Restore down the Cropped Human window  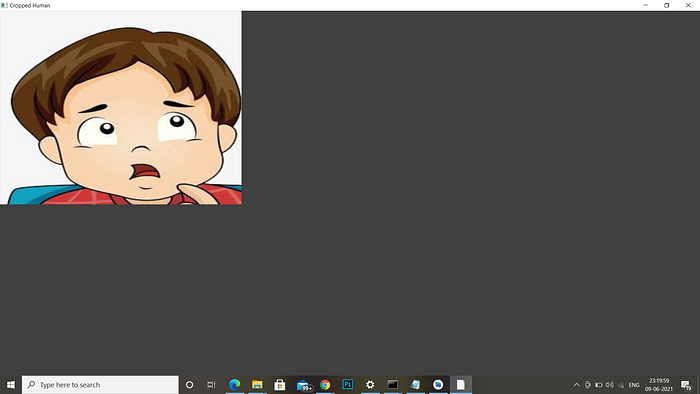[x=667, y=5]
